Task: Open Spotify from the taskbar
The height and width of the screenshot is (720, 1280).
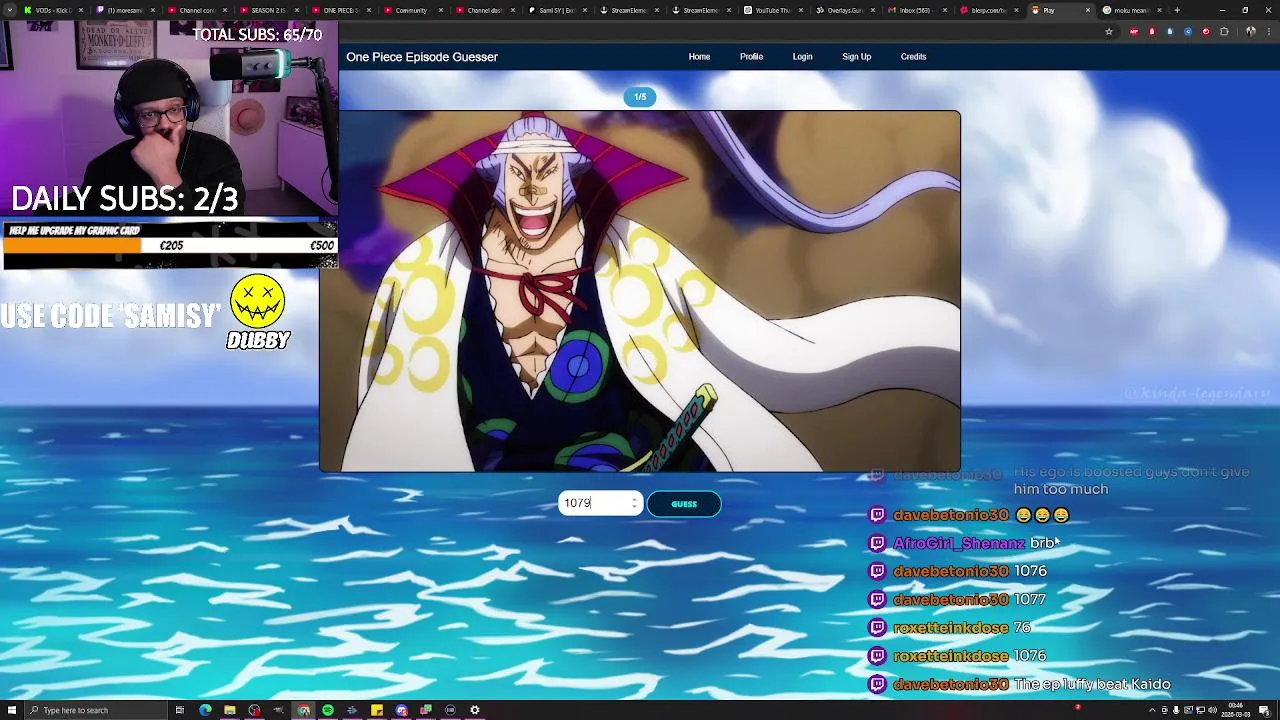Action: tap(328, 710)
